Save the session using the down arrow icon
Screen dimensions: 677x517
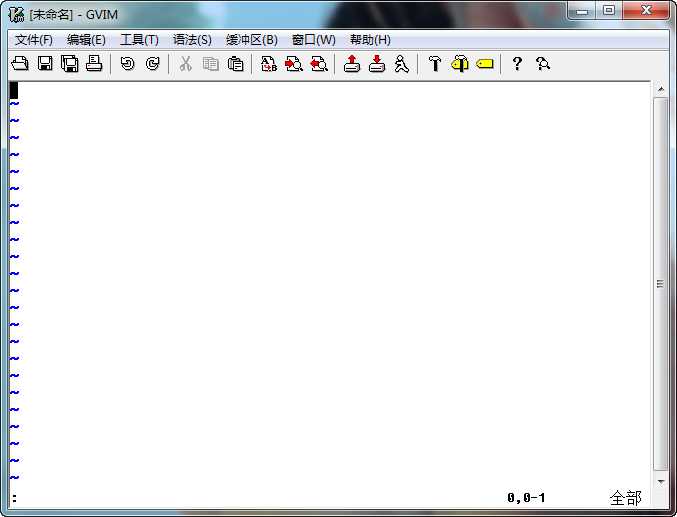click(377, 63)
